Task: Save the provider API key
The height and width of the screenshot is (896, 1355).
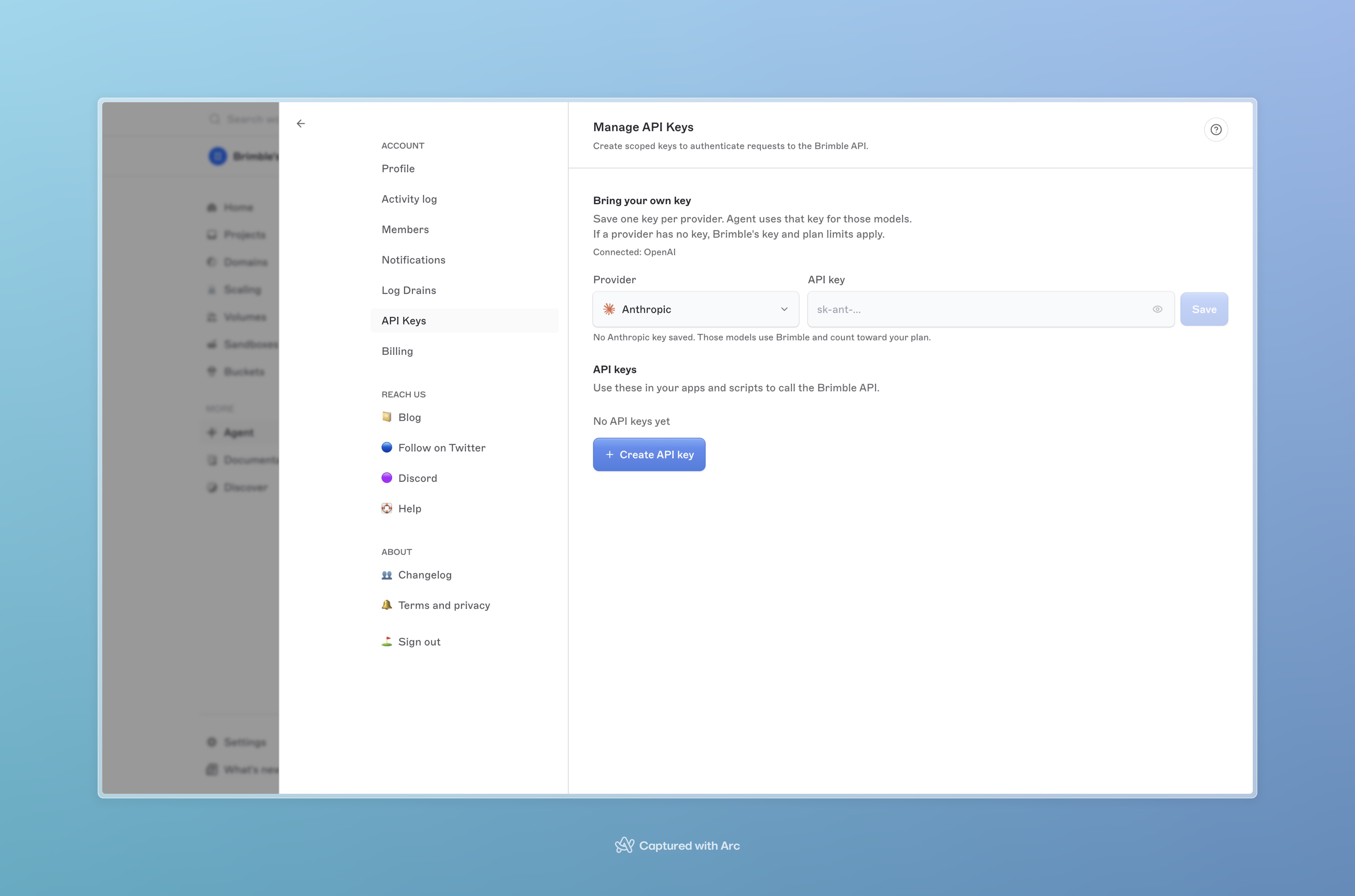Action: (1204, 309)
